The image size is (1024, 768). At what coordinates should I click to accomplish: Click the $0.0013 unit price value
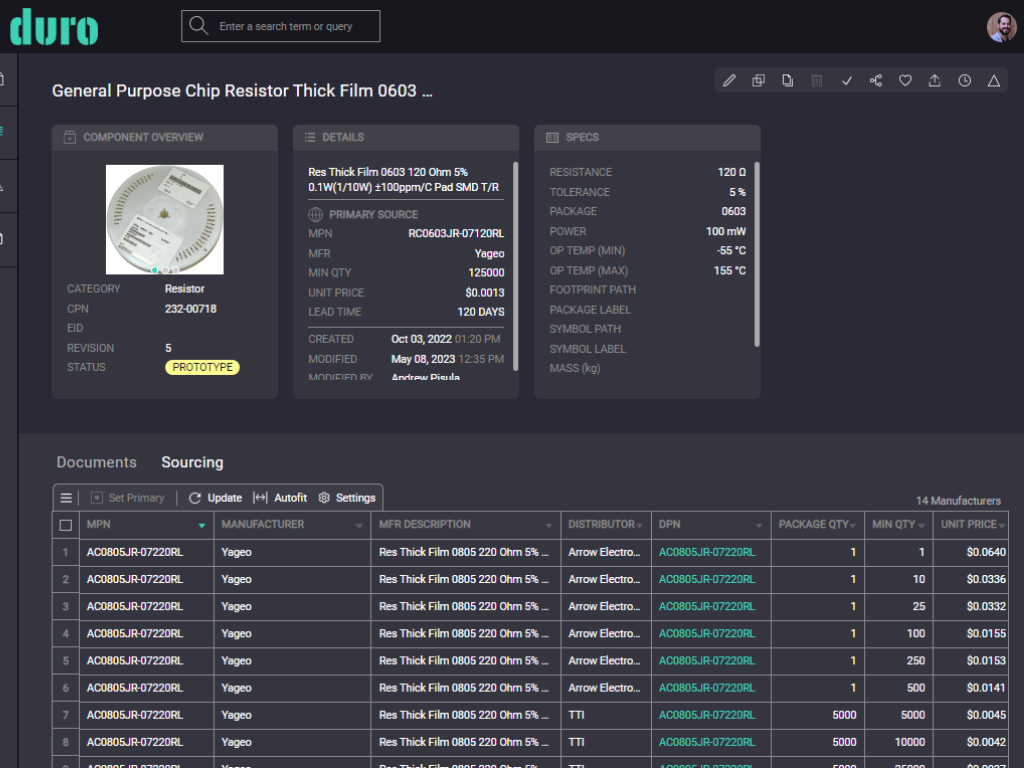tap(485, 293)
